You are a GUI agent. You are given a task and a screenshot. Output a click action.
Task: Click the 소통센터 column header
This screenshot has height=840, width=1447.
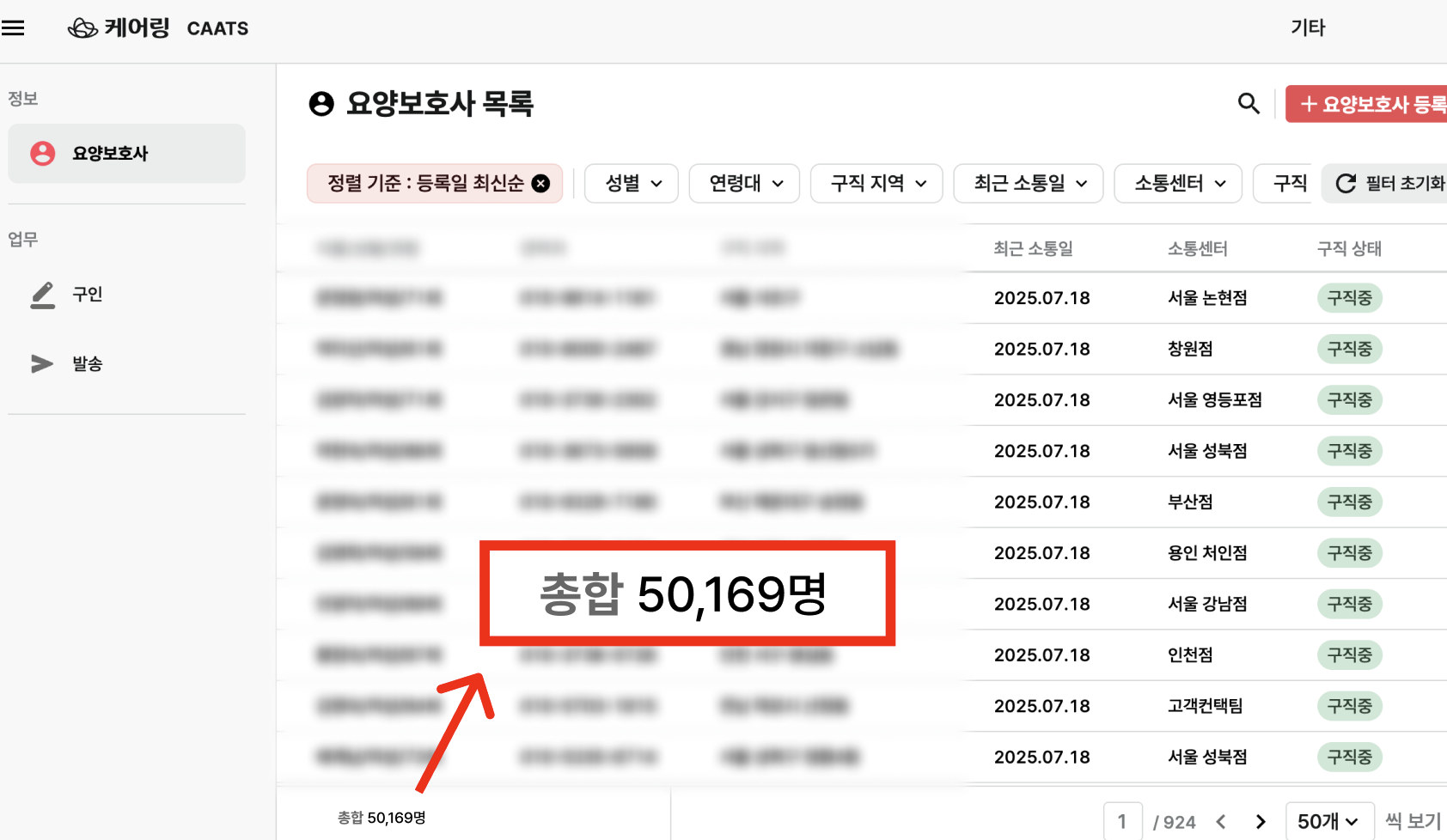tap(1197, 248)
